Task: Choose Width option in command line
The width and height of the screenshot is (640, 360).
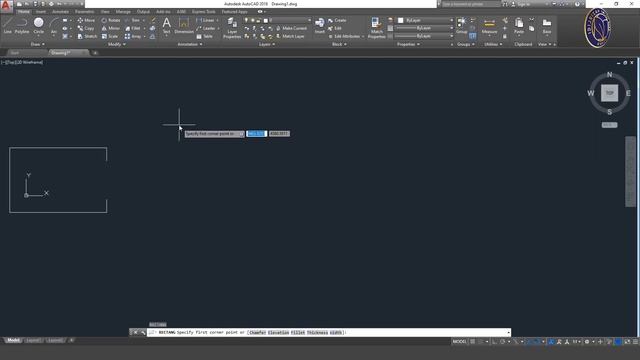Action: (336, 333)
